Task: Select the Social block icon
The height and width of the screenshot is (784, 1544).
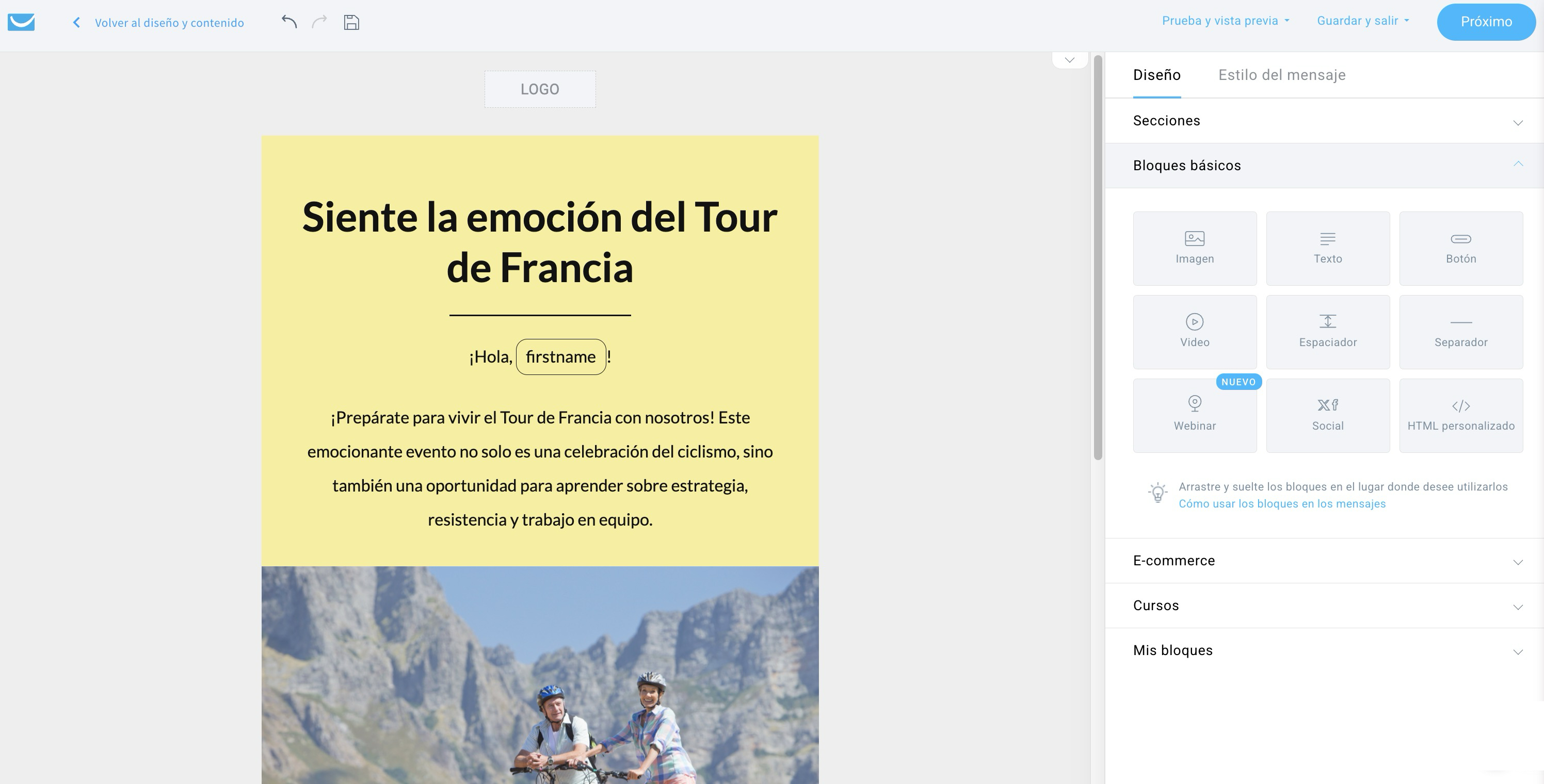Action: coord(1328,415)
